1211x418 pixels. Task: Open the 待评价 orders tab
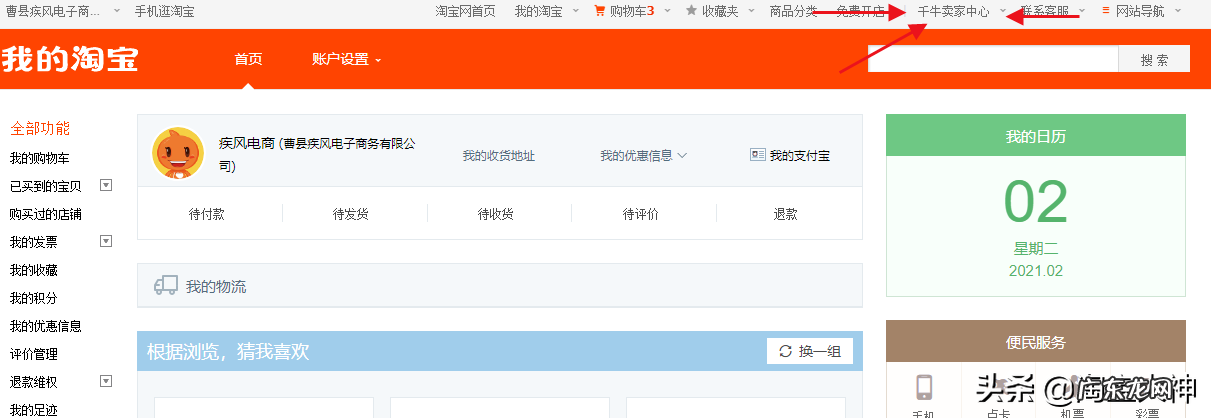point(641,214)
